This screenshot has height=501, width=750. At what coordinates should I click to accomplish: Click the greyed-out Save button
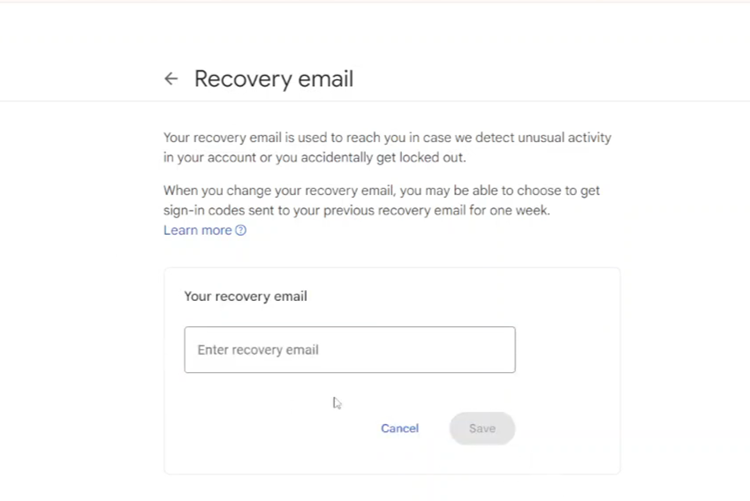(482, 428)
